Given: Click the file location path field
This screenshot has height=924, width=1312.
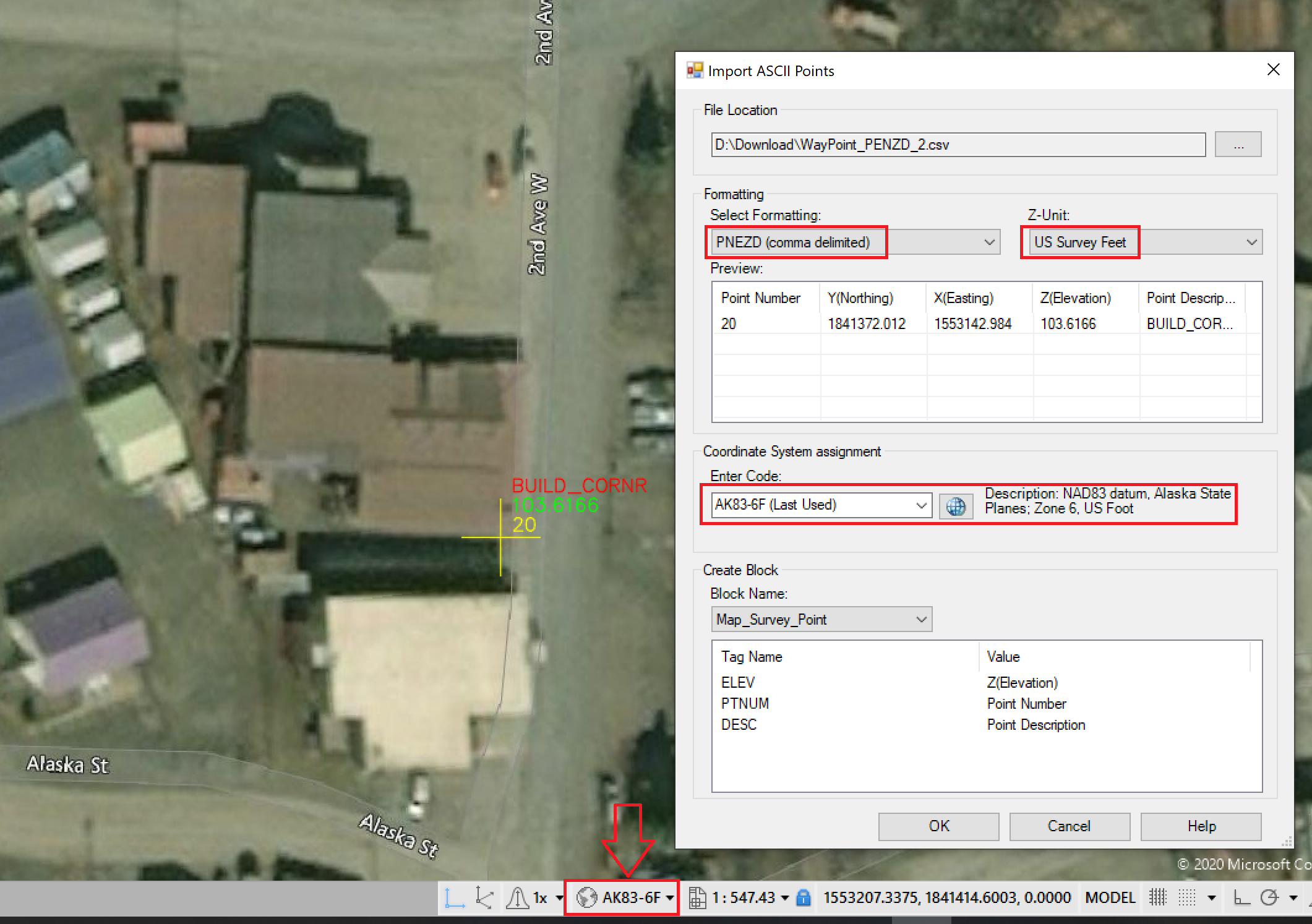Looking at the screenshot, I should 958,145.
